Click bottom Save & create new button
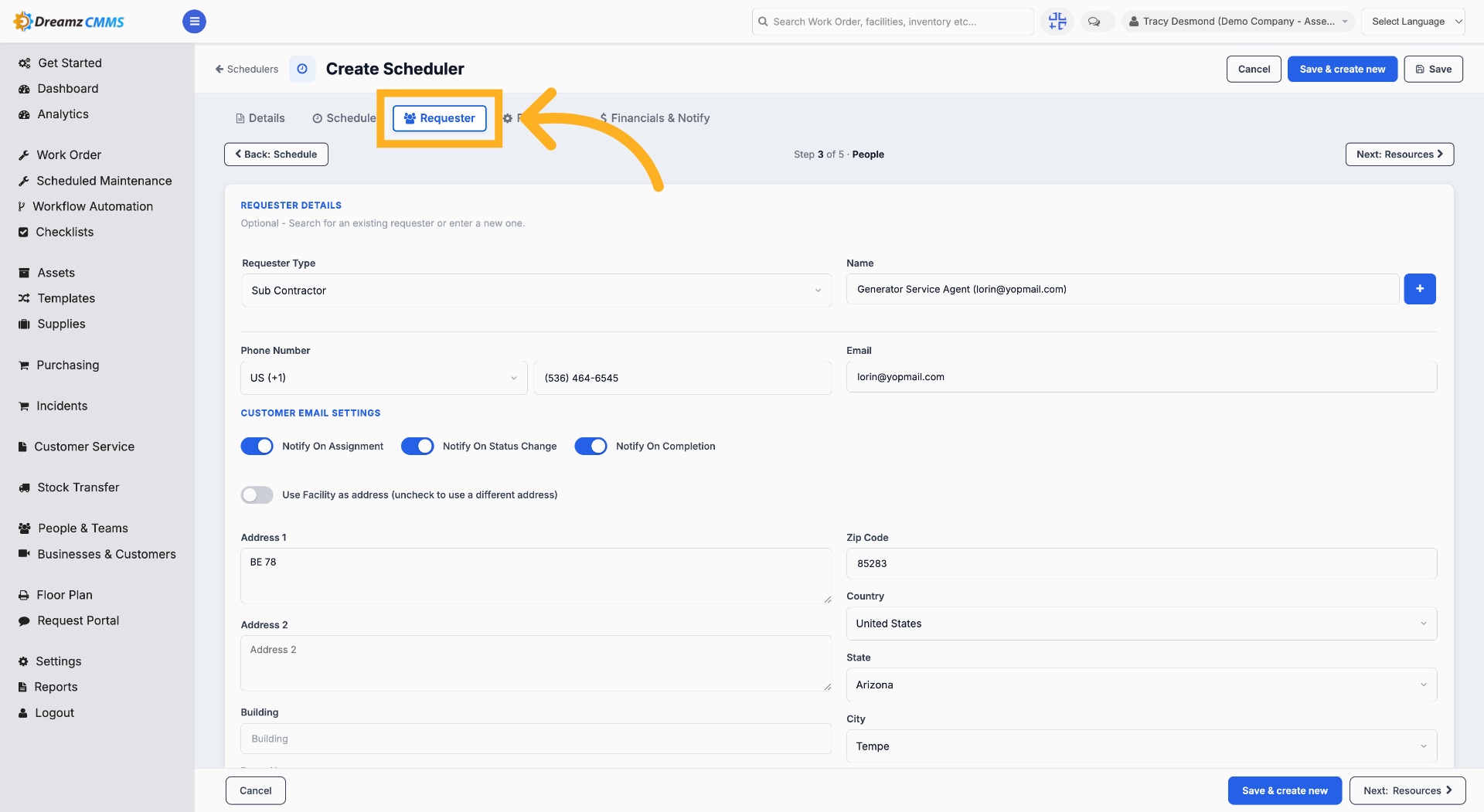The image size is (1484, 812). pyautogui.click(x=1285, y=790)
